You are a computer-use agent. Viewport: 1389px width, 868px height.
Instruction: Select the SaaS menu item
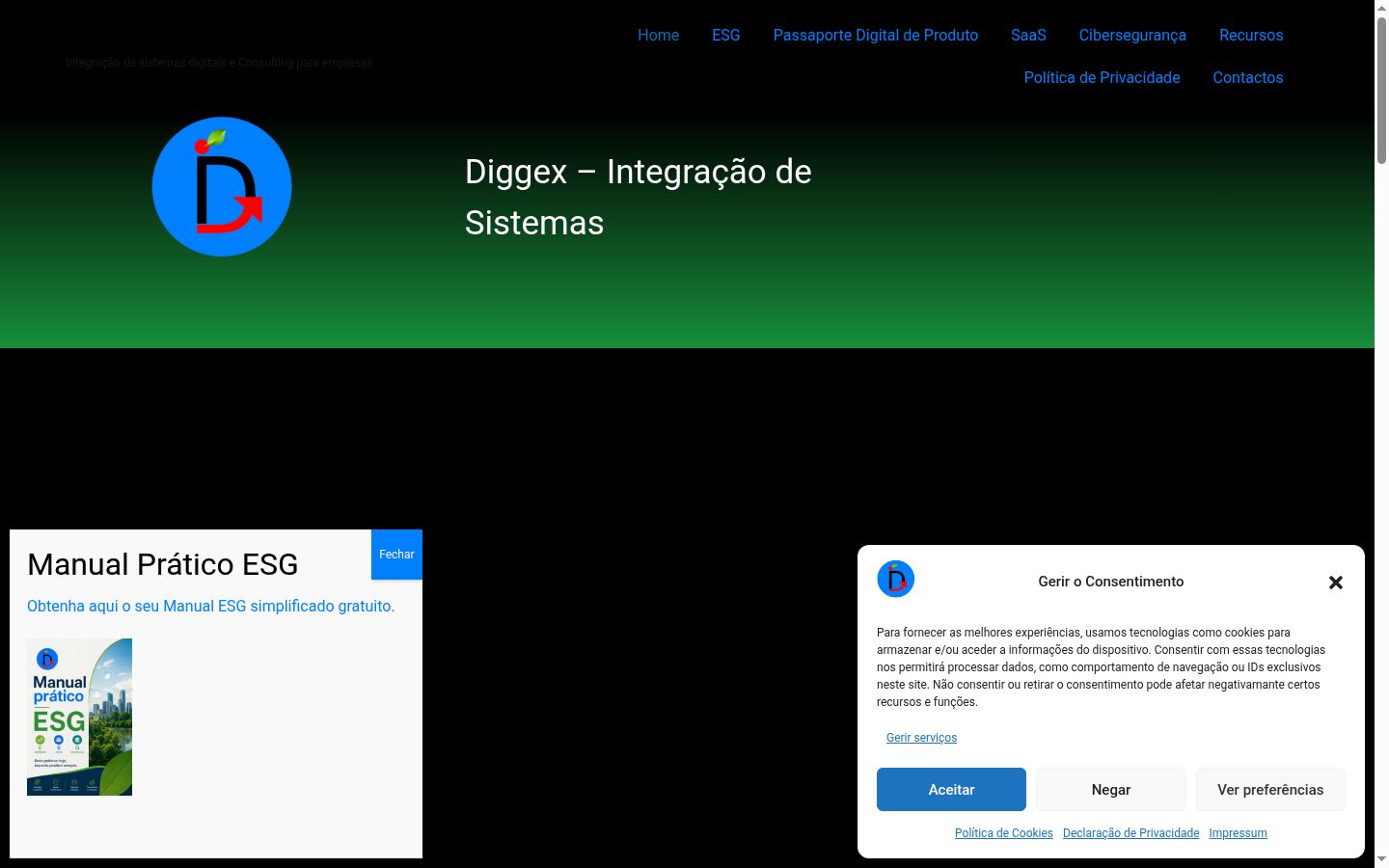[1028, 35]
